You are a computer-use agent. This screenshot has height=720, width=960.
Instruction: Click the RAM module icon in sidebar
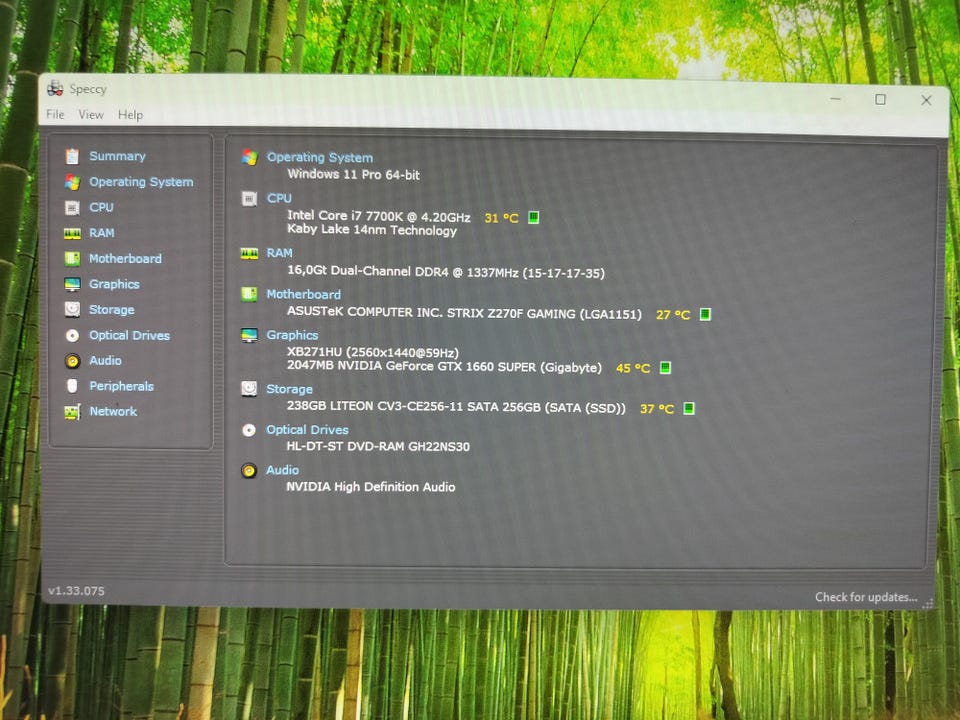(72, 233)
